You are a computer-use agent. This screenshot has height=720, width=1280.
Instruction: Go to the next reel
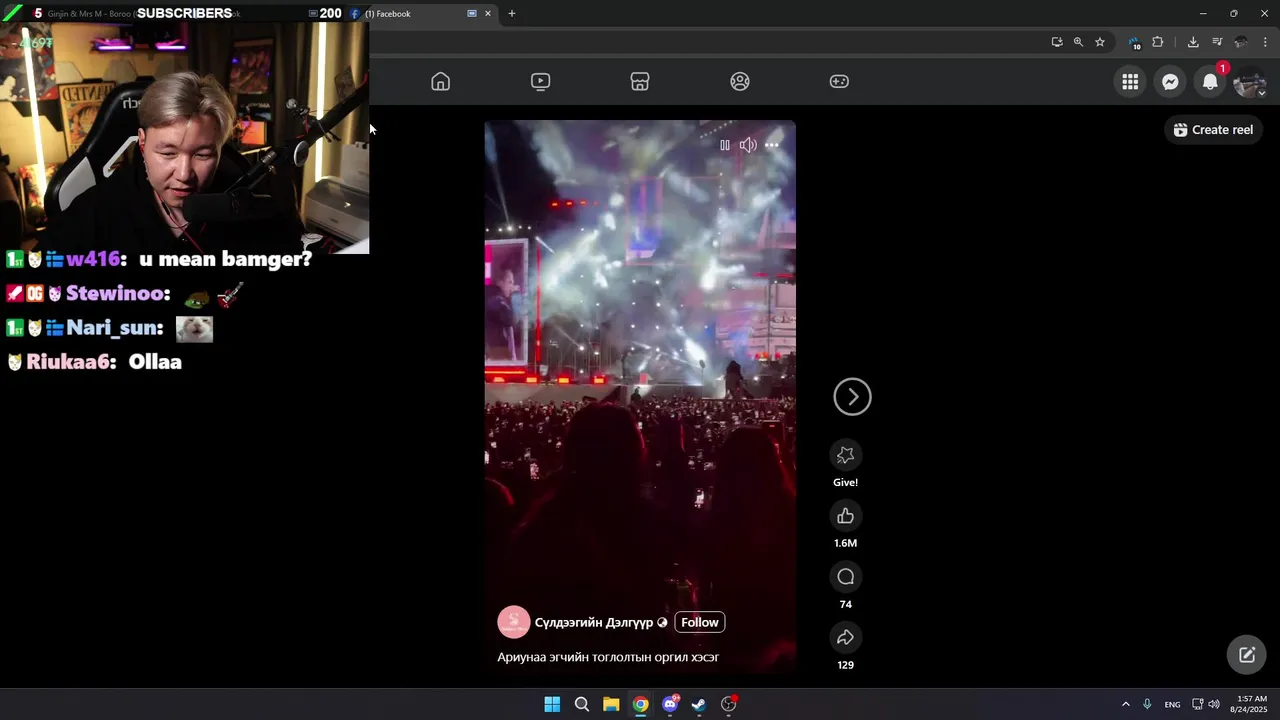(853, 397)
